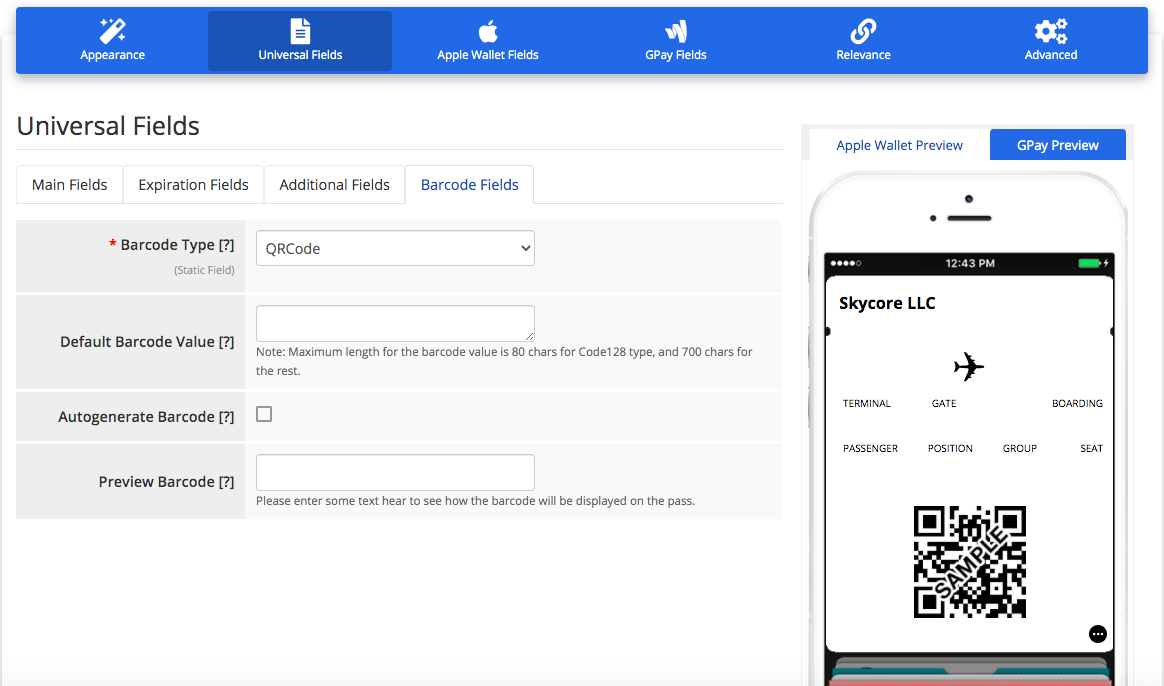The width and height of the screenshot is (1164, 686).
Task: Click the Apple Wallet Fields apple icon
Action: pyautogui.click(x=488, y=31)
